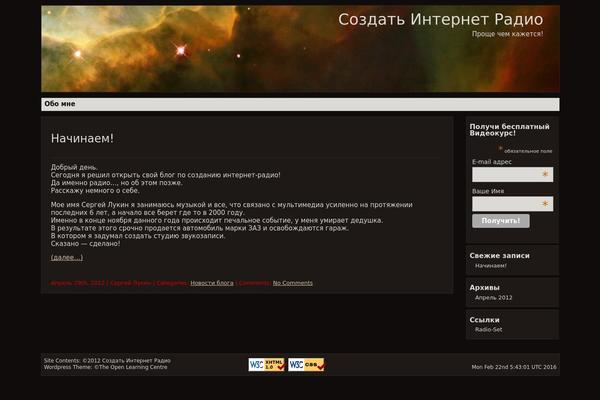Click the W3C XHTML 1.0 validation badge
This screenshot has width=600, height=400.
tap(266, 364)
